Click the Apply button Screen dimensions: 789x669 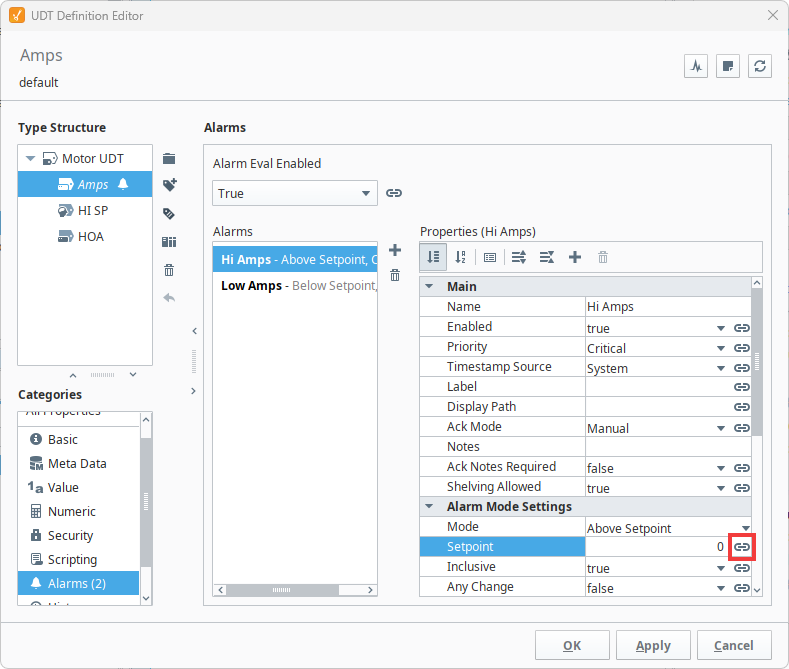(653, 645)
